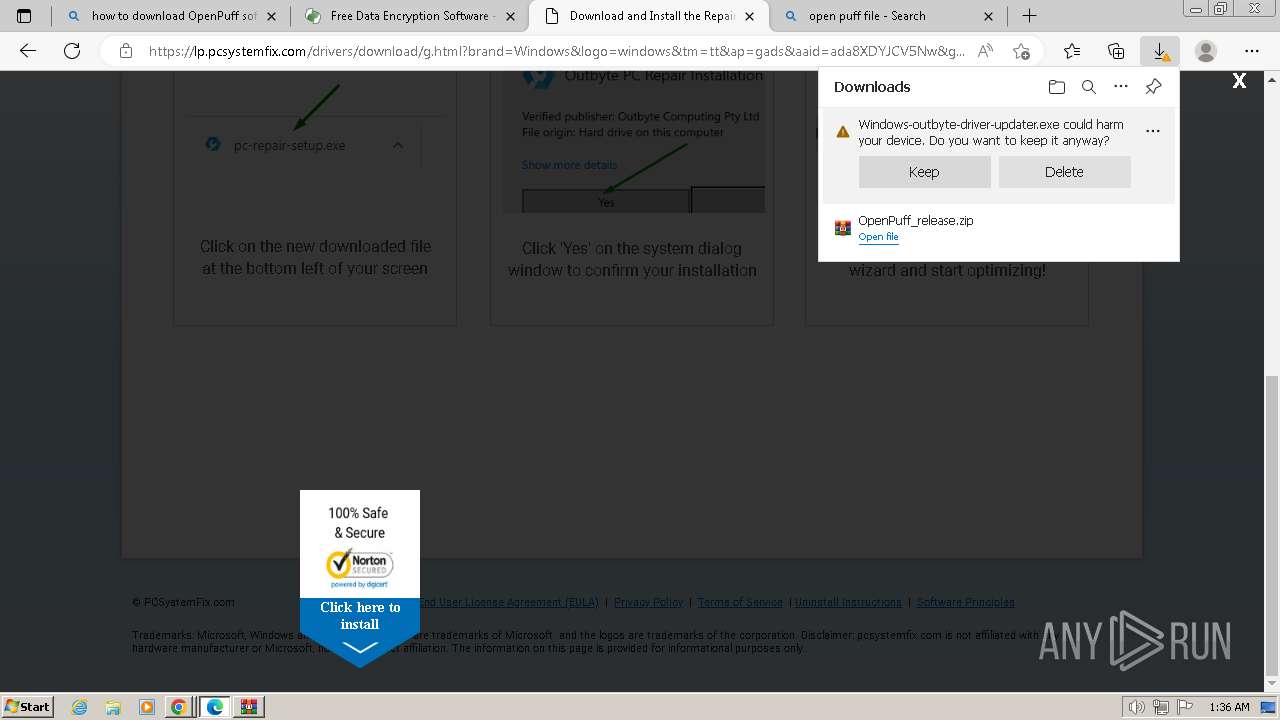The height and width of the screenshot is (720, 1280).
Task: Open the Windows Start menu
Action: tap(27, 706)
